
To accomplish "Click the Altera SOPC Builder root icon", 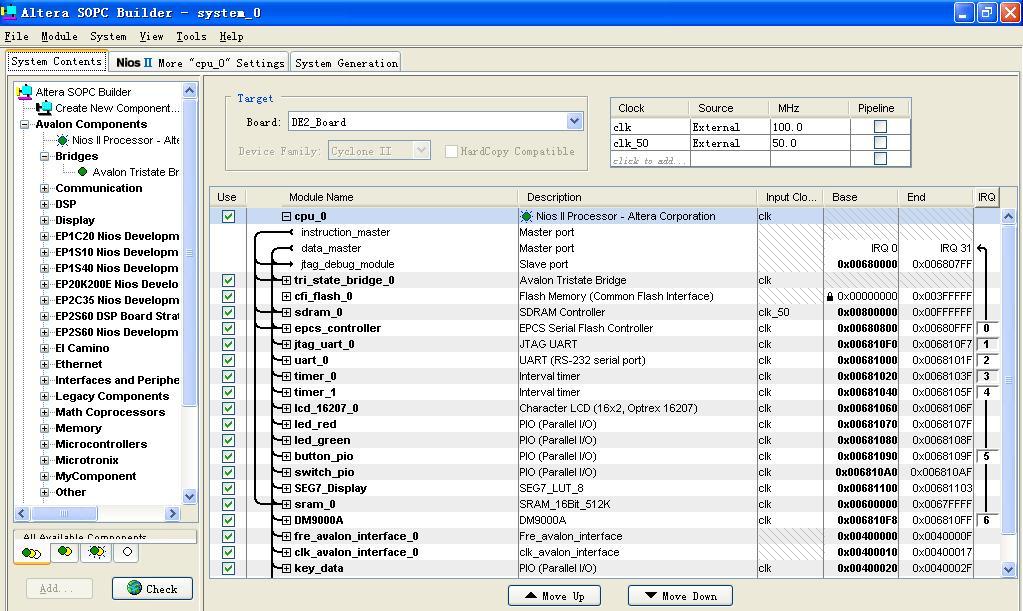I will 24,91.
